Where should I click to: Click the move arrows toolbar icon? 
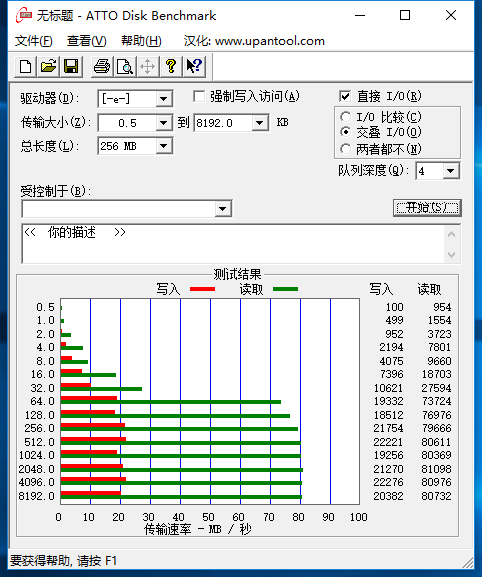(x=148, y=67)
